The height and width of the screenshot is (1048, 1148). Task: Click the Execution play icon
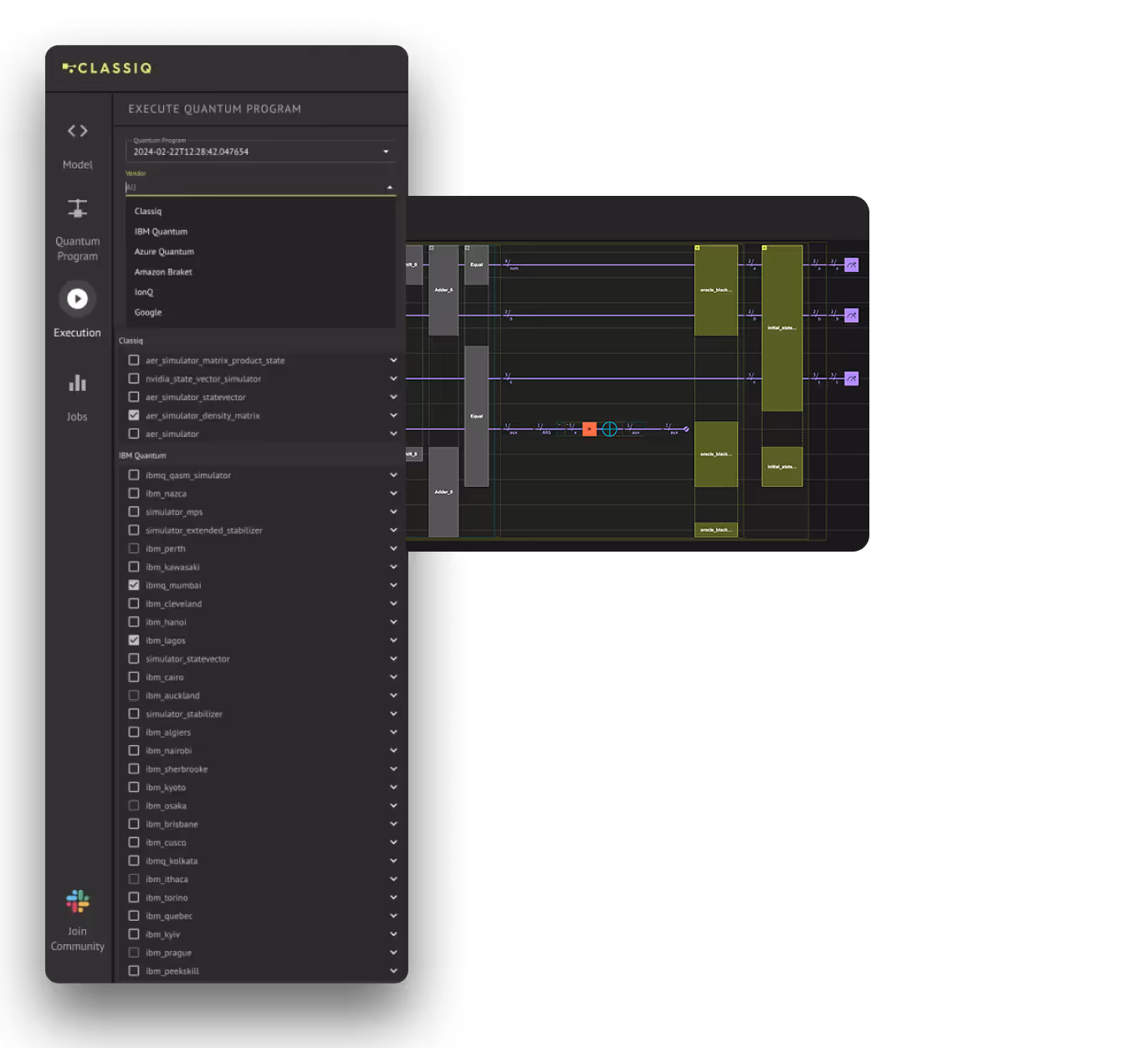pyautogui.click(x=78, y=299)
